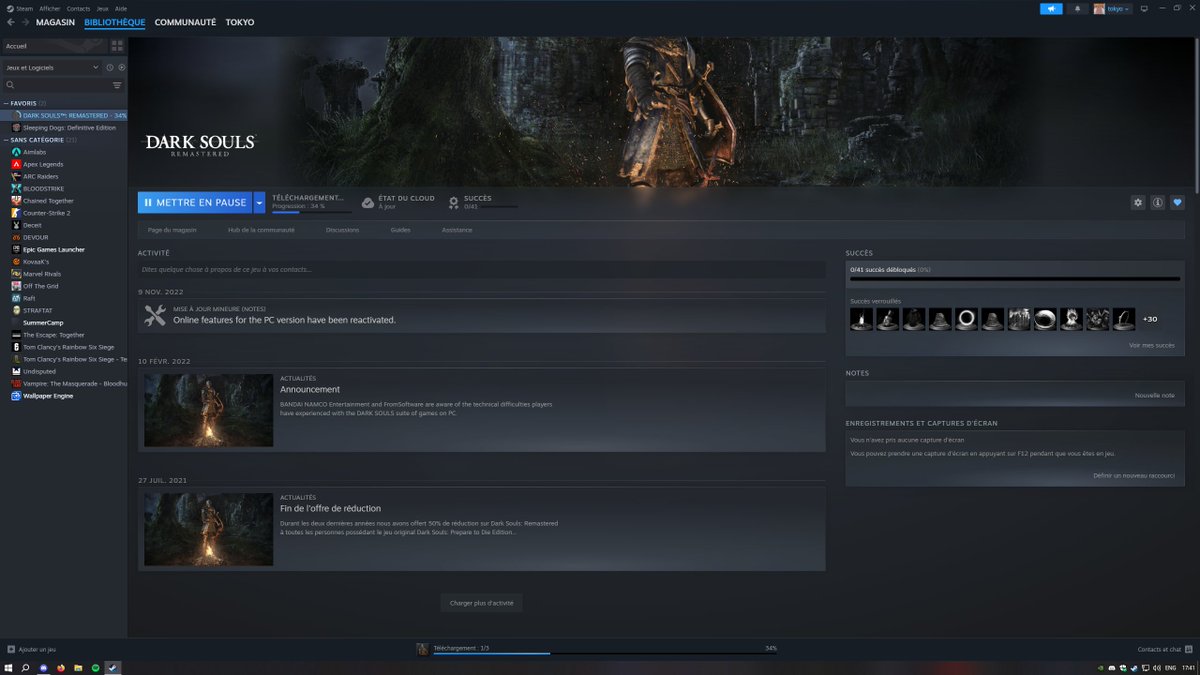Click the cloud status icon
This screenshot has height=675, width=1200.
(368, 202)
